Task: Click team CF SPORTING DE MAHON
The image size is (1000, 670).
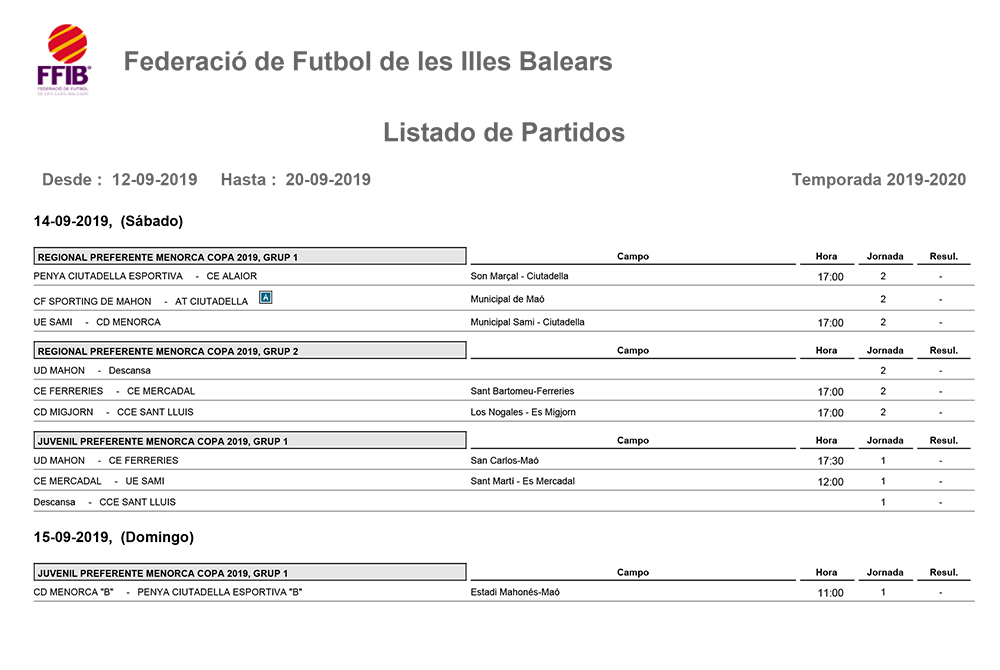Action: 93,301
